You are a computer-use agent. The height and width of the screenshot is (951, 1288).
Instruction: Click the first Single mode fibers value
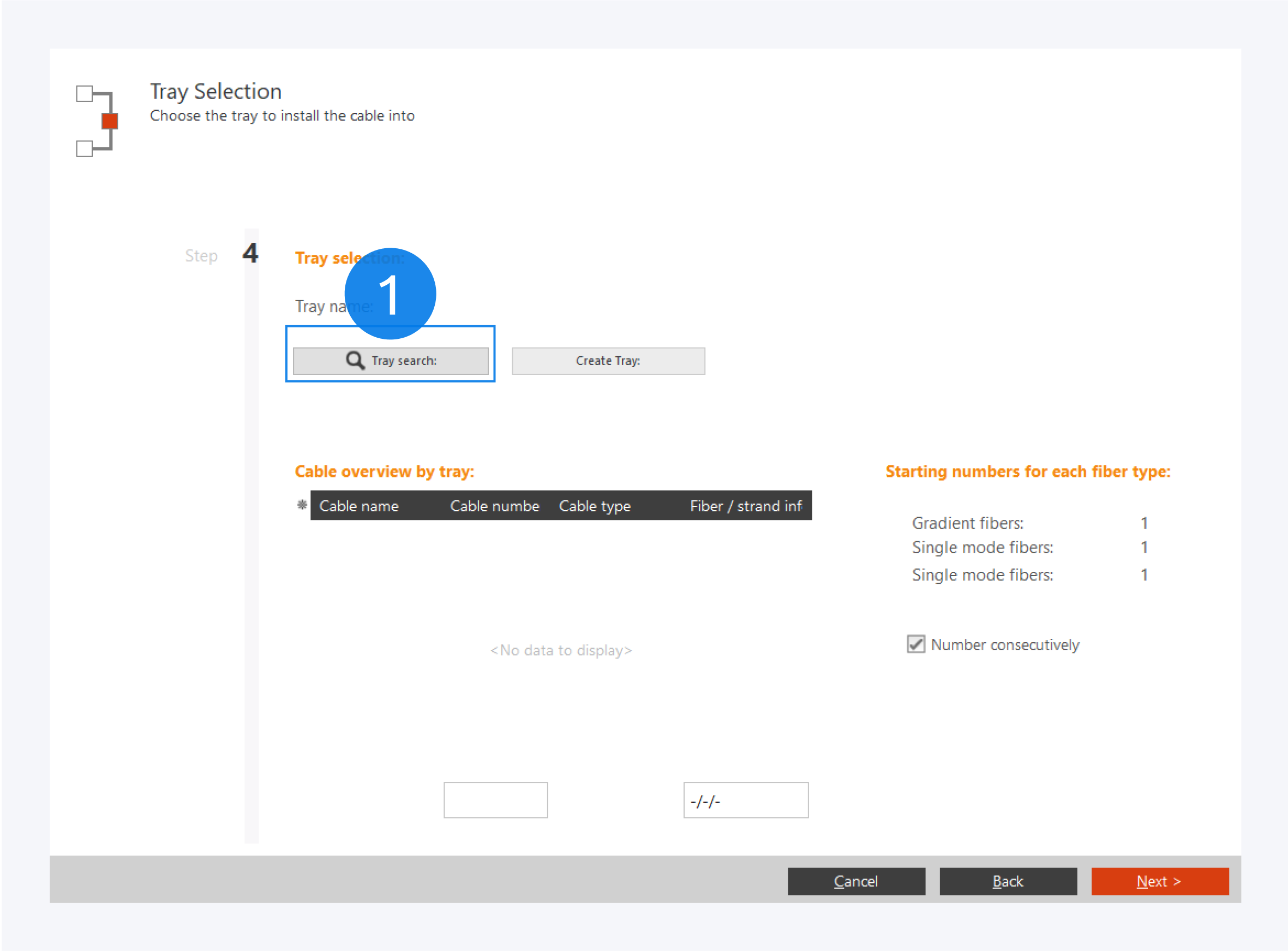1143,547
